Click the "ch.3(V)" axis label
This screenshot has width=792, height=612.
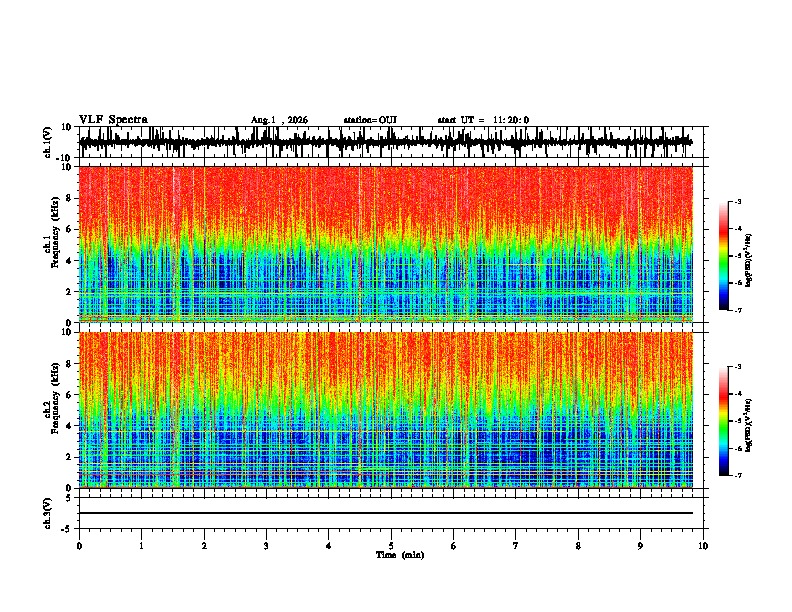47,513
